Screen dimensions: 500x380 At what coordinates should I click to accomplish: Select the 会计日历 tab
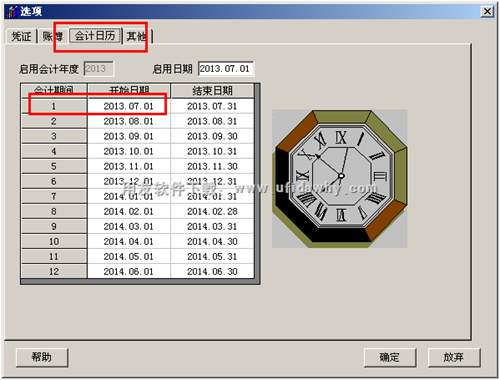pyautogui.click(x=95, y=35)
